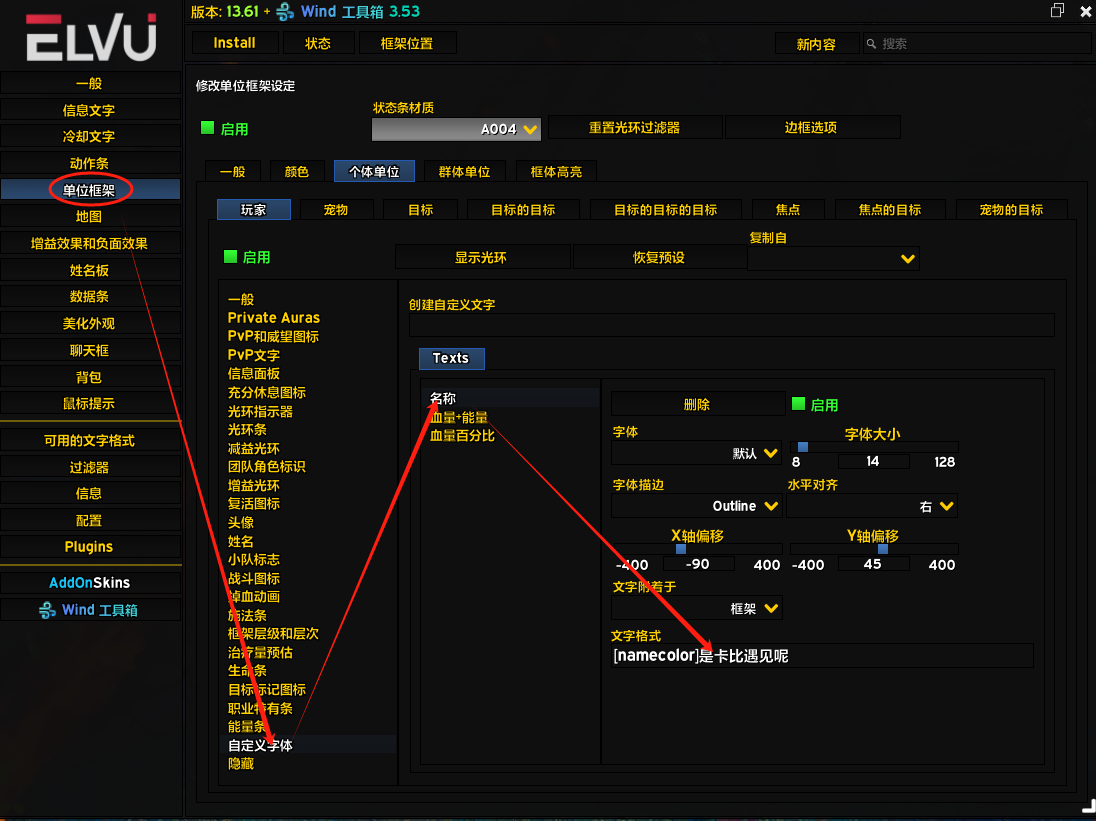The width and height of the screenshot is (1096, 821).
Task: Click the Wind 工具箱 sidebar icon
Action: tap(47, 610)
